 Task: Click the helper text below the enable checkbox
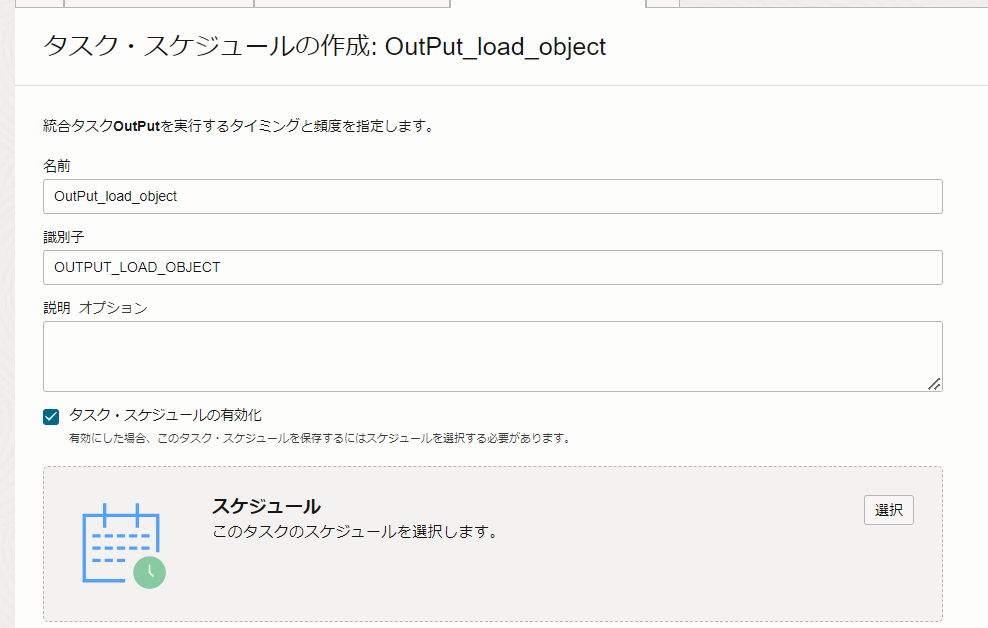point(320,438)
